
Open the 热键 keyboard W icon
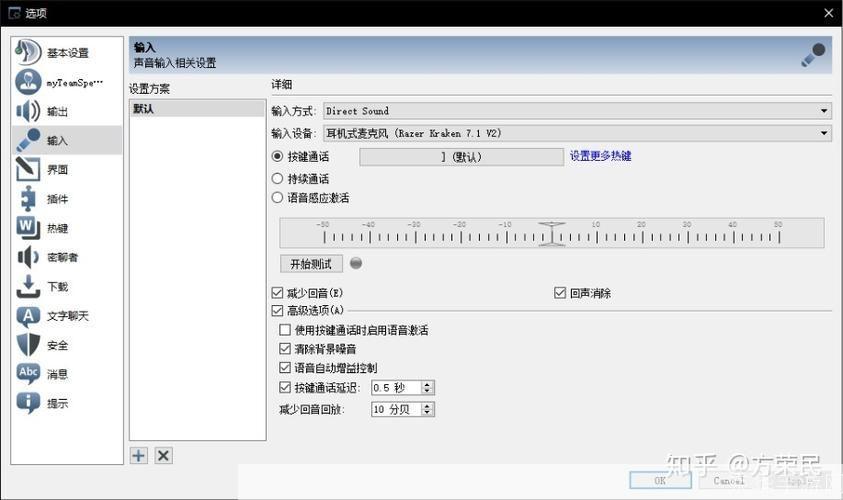[28, 227]
